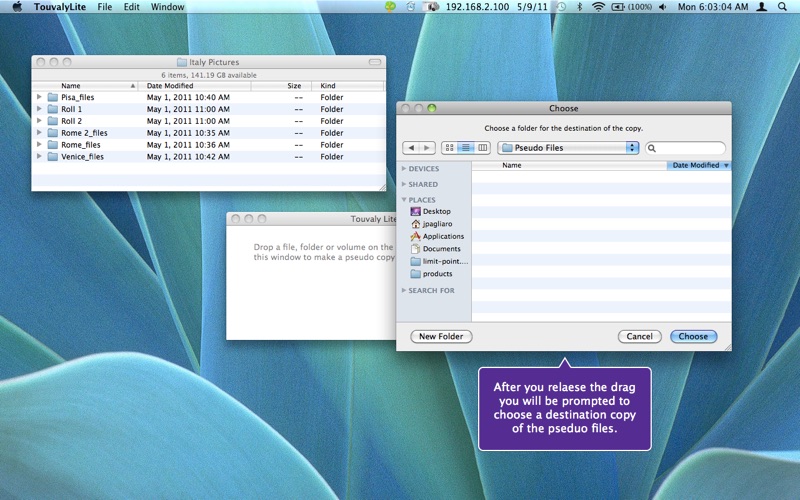The image size is (800, 500).
Task: Open the TouvalyLite application menu
Action: (60, 7)
